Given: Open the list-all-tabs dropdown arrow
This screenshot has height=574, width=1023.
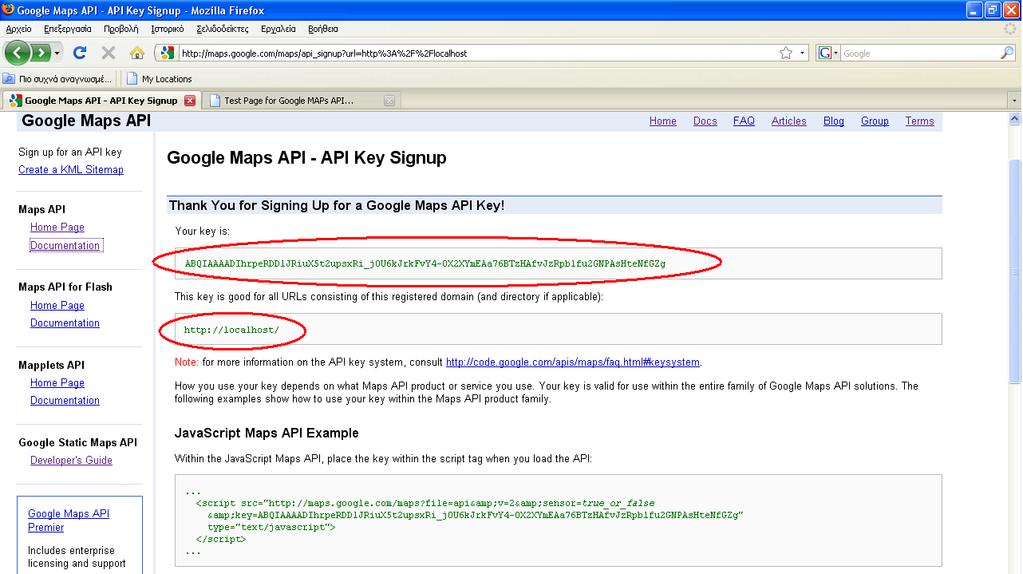Looking at the screenshot, I should [1014, 100].
